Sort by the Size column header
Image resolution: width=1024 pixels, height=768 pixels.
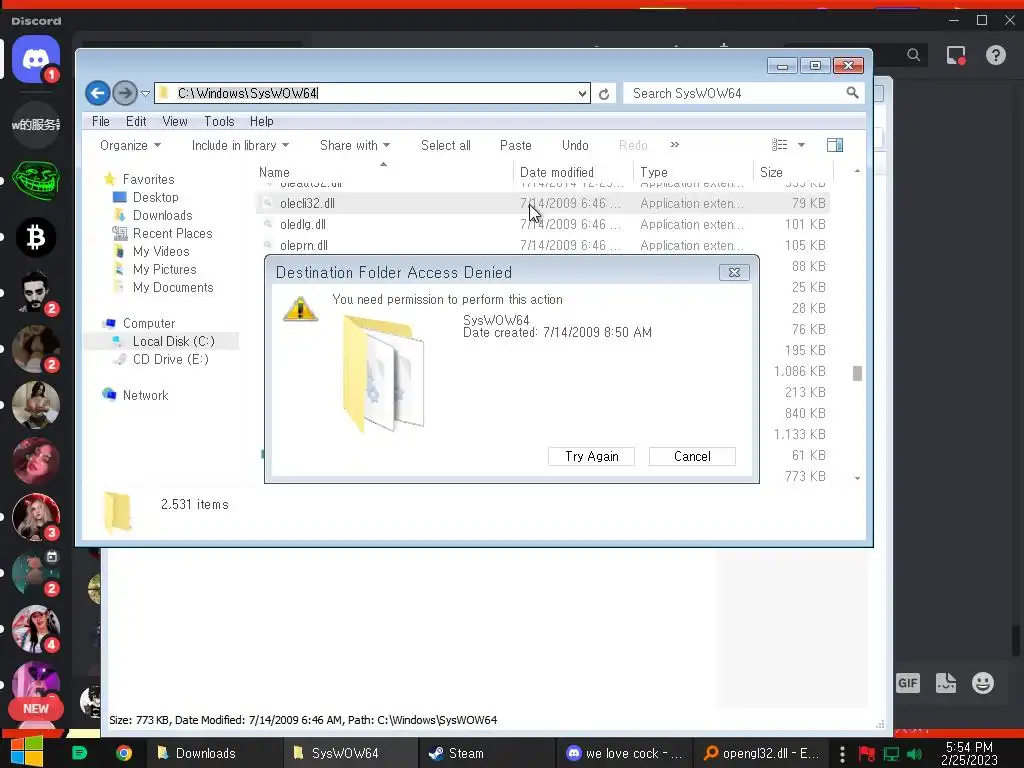click(x=793, y=172)
